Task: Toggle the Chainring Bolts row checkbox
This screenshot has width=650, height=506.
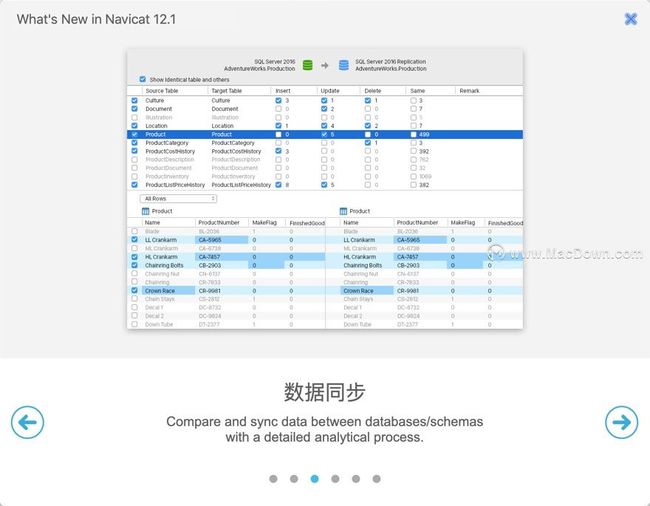Action: tap(134, 265)
